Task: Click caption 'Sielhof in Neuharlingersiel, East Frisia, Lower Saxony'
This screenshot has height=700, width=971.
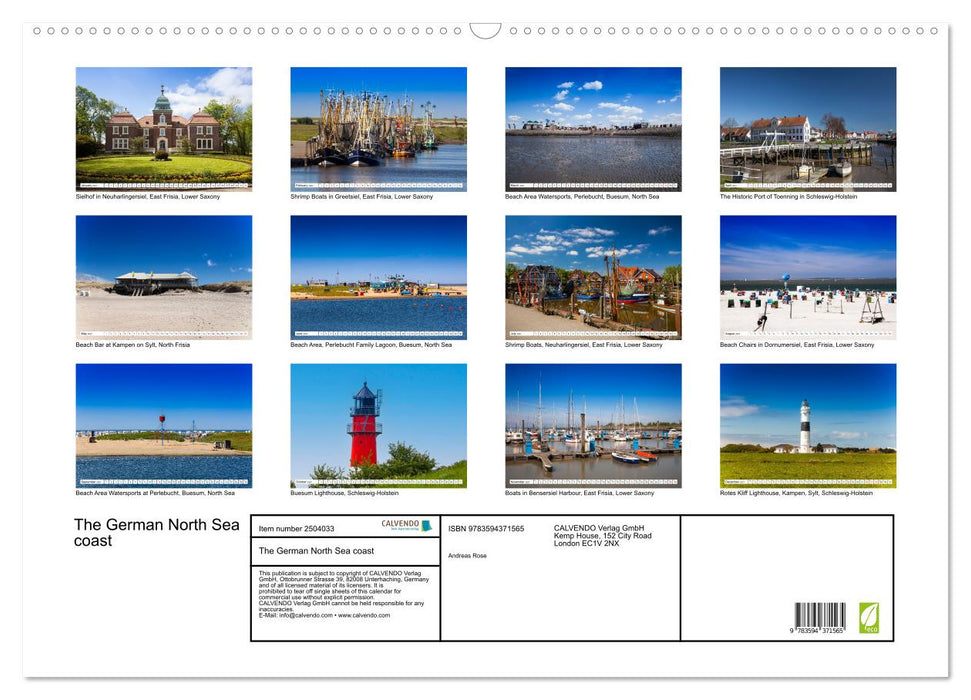Action: pos(148,196)
